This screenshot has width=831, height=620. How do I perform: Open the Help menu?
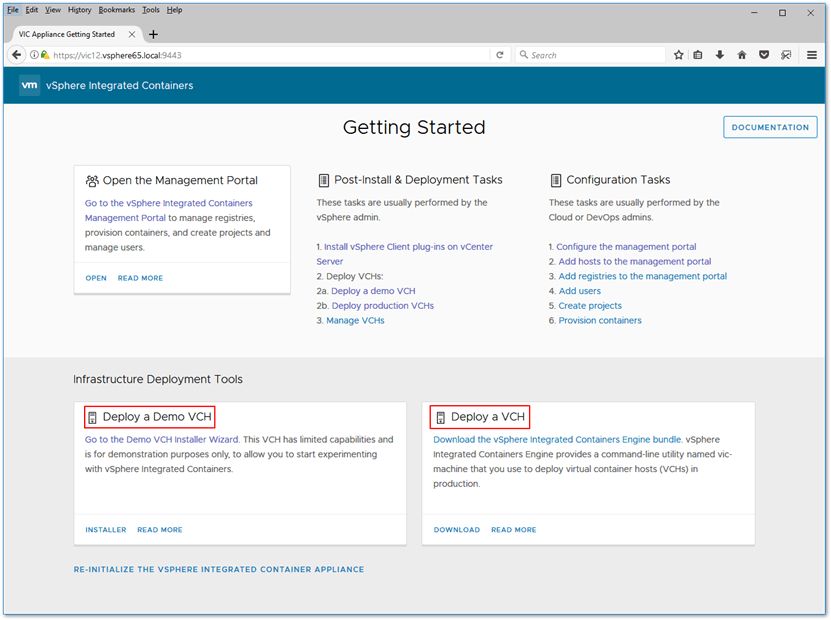click(x=174, y=10)
